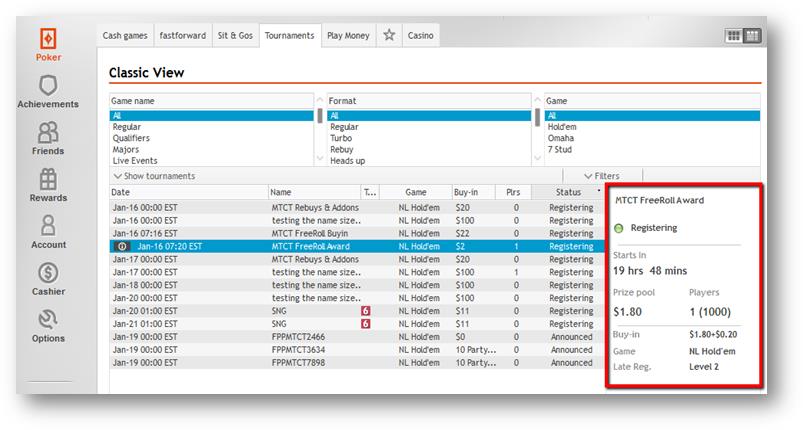Select the Jan-20 00:00 testing name size row
This screenshot has height=430, width=803.
pos(357,298)
